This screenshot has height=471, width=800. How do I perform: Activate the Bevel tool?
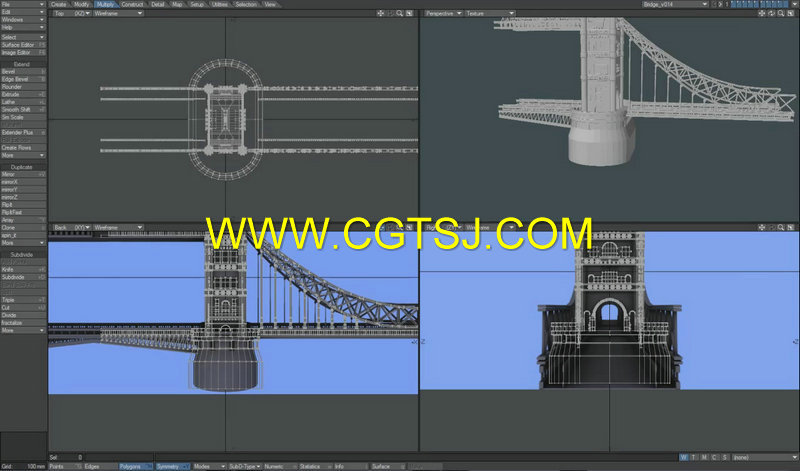pos(23,72)
